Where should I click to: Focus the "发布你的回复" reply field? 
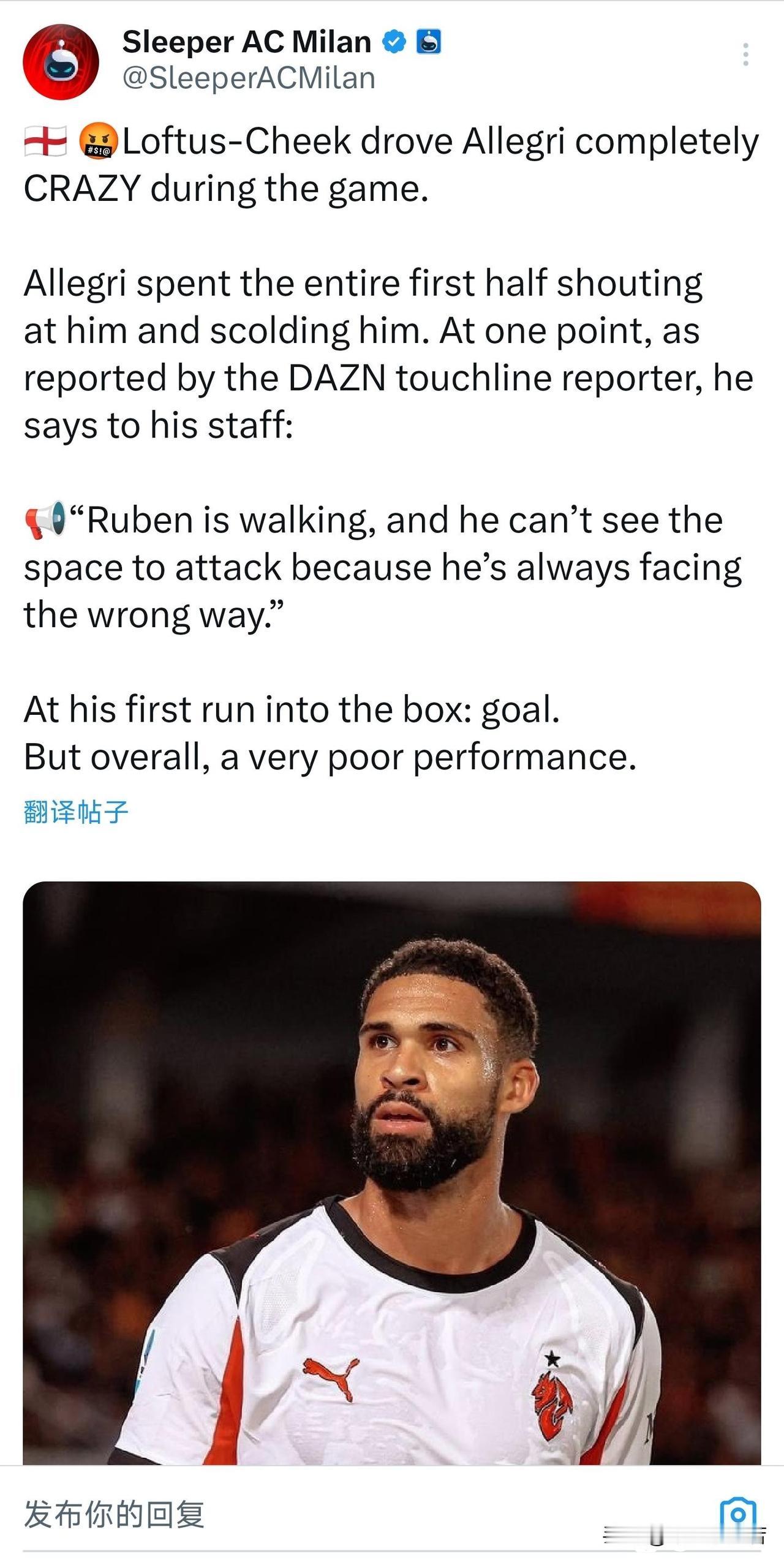pos(114,1514)
